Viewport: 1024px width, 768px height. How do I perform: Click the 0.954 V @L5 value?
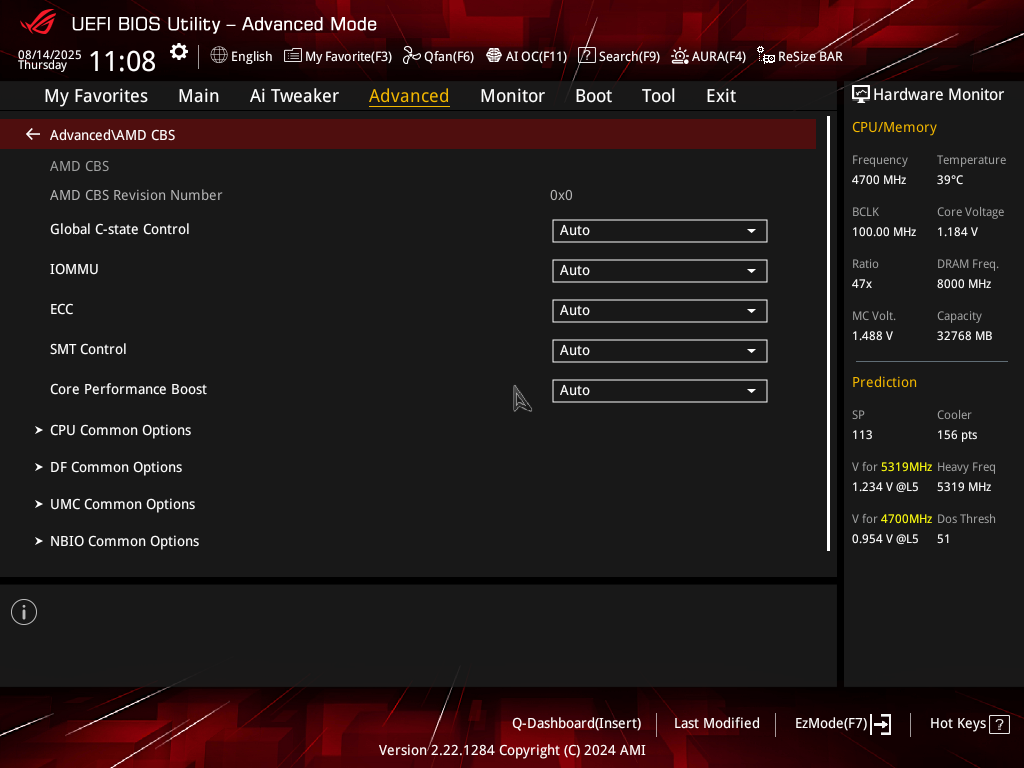coord(885,539)
